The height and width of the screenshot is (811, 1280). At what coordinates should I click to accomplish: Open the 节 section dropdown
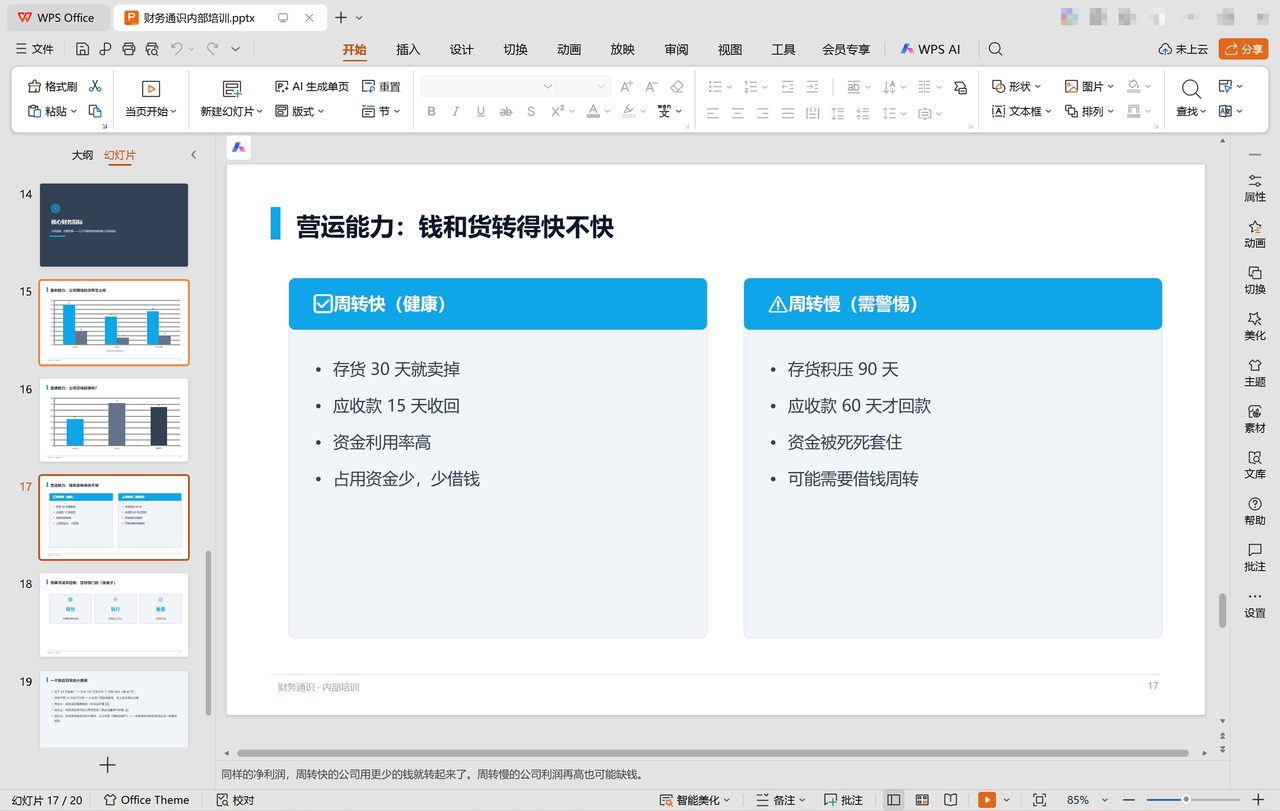tap(397, 112)
